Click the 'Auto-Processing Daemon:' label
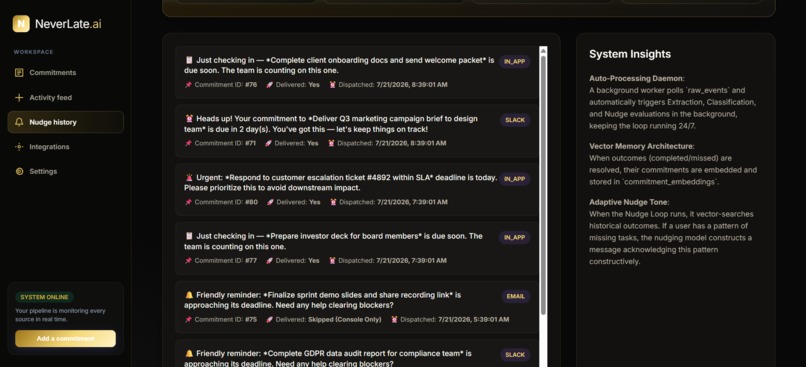This screenshot has height=367, width=806. [x=637, y=79]
